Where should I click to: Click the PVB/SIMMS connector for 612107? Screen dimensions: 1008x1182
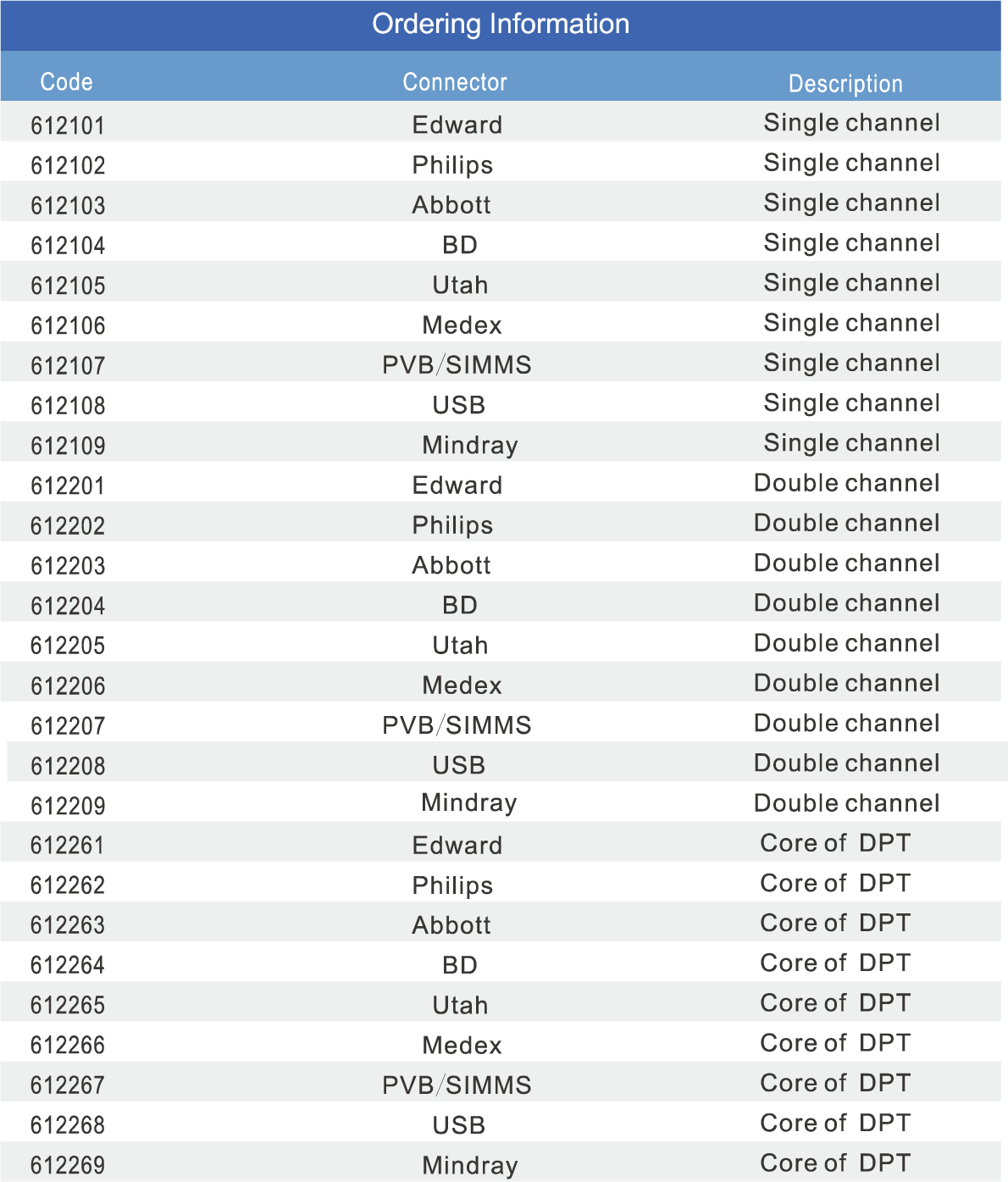(457, 365)
